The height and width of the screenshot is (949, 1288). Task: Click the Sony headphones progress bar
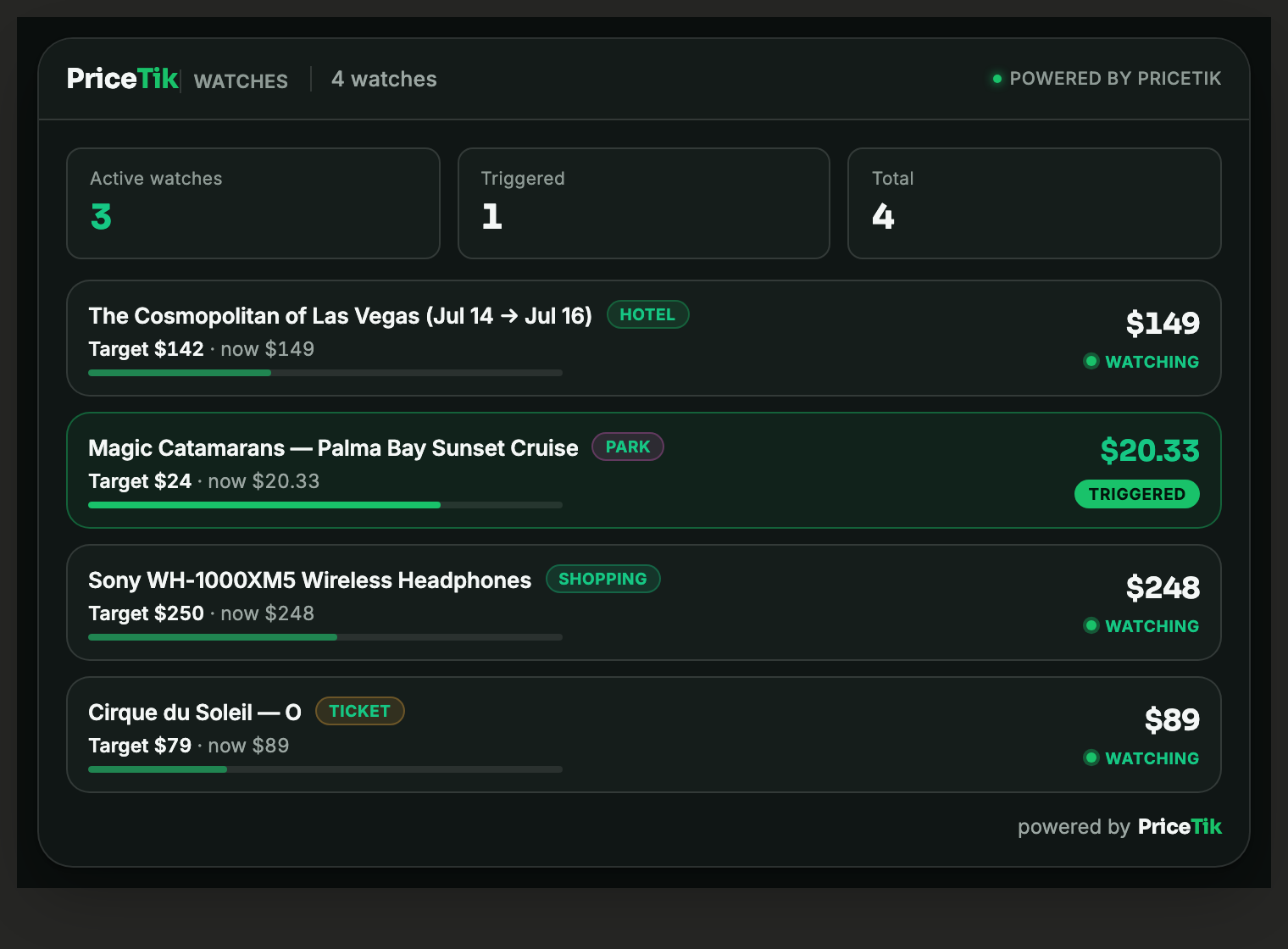point(325,637)
